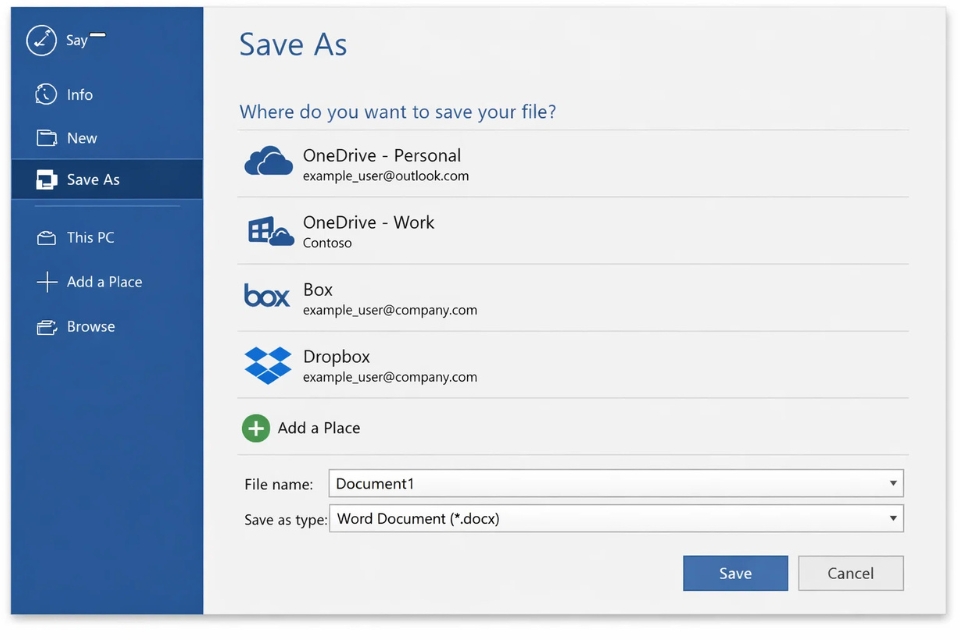Click the New document icon in sidebar
Screen dimensions: 960x640
tap(46, 139)
